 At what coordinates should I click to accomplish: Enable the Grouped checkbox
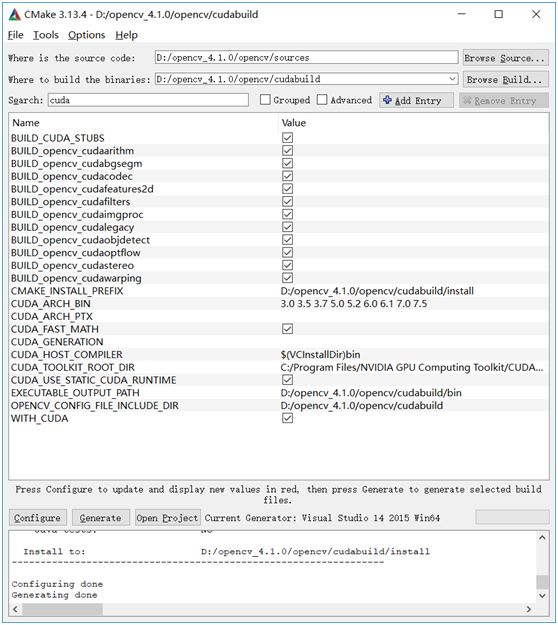tap(265, 100)
